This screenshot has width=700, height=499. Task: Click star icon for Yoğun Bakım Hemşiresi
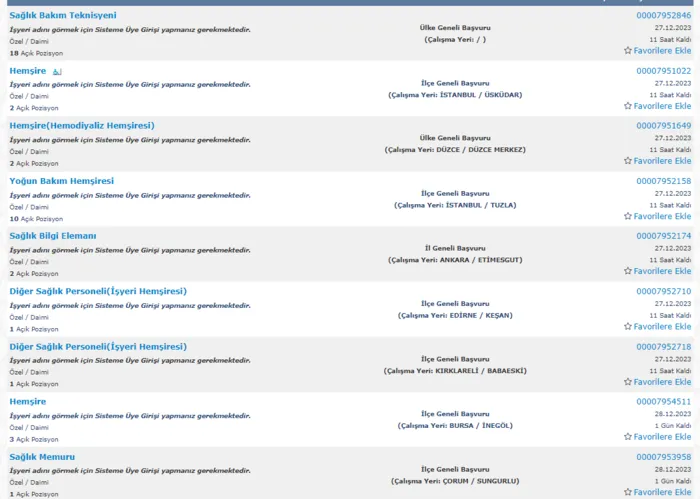coord(628,216)
